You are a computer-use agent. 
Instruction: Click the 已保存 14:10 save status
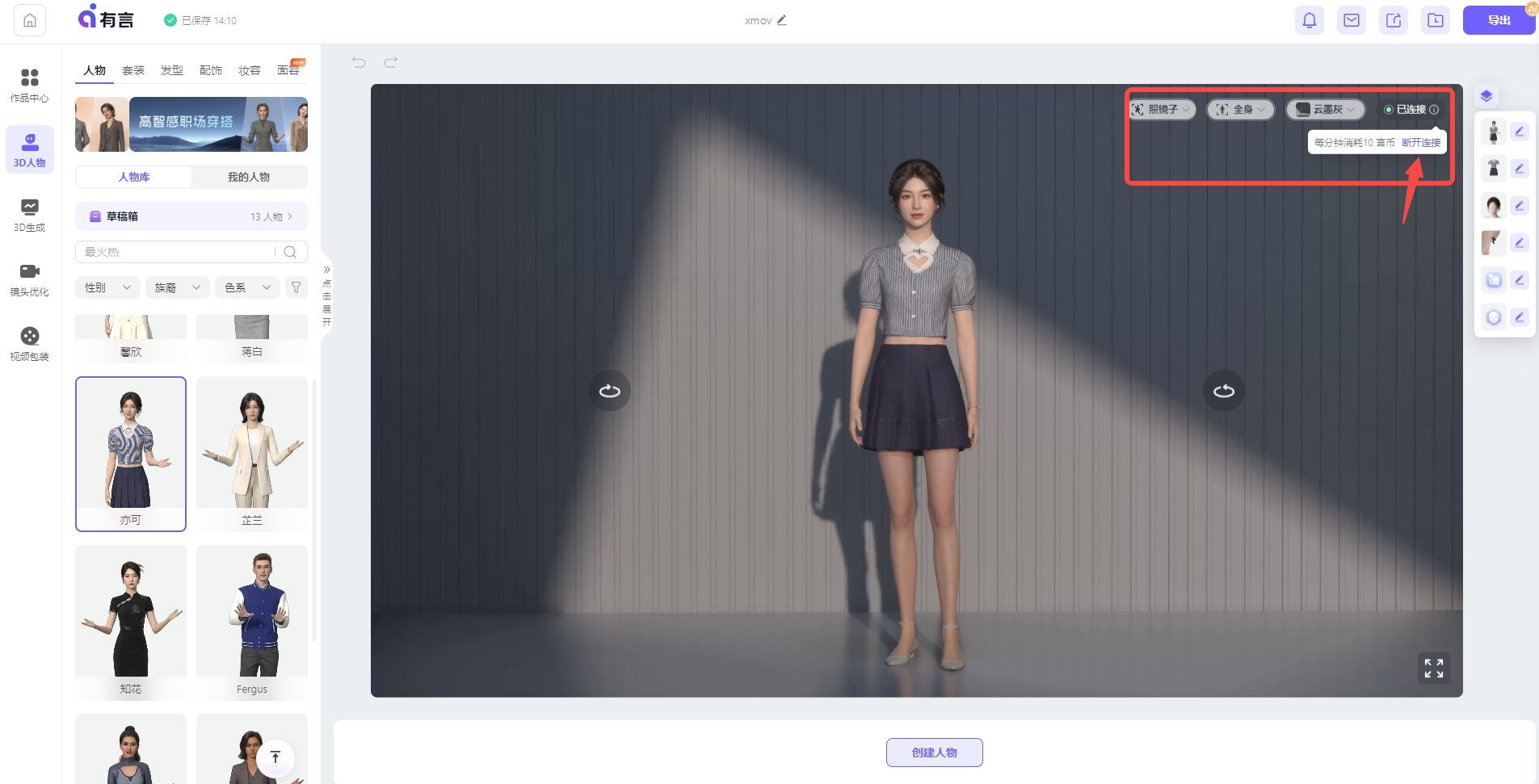coord(200,20)
